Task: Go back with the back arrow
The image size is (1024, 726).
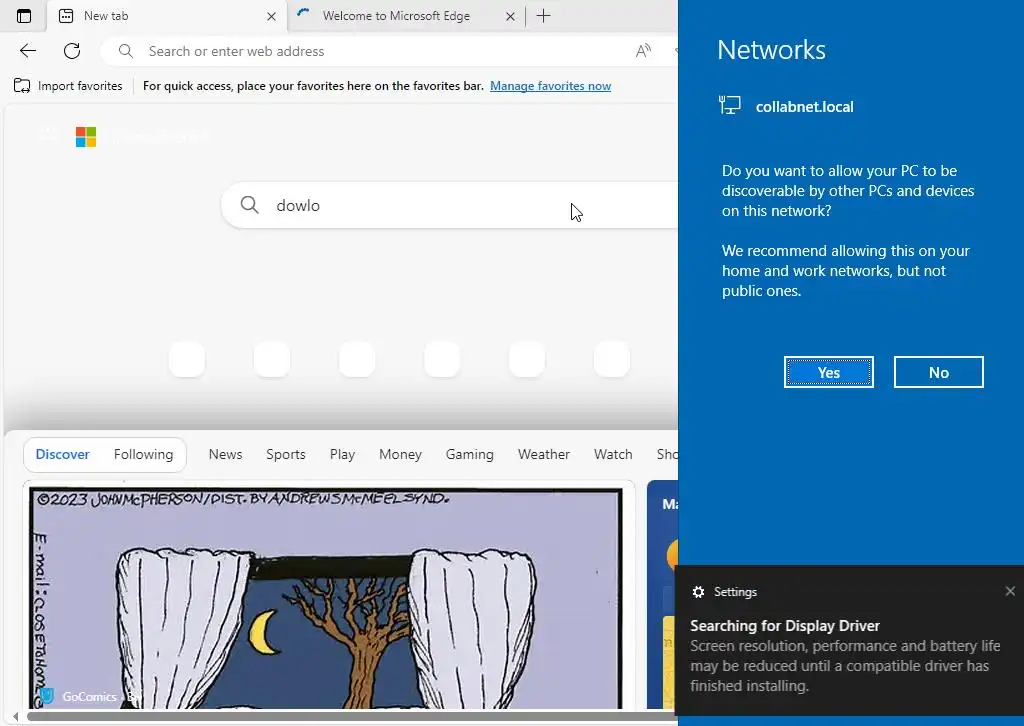Action: point(27,51)
